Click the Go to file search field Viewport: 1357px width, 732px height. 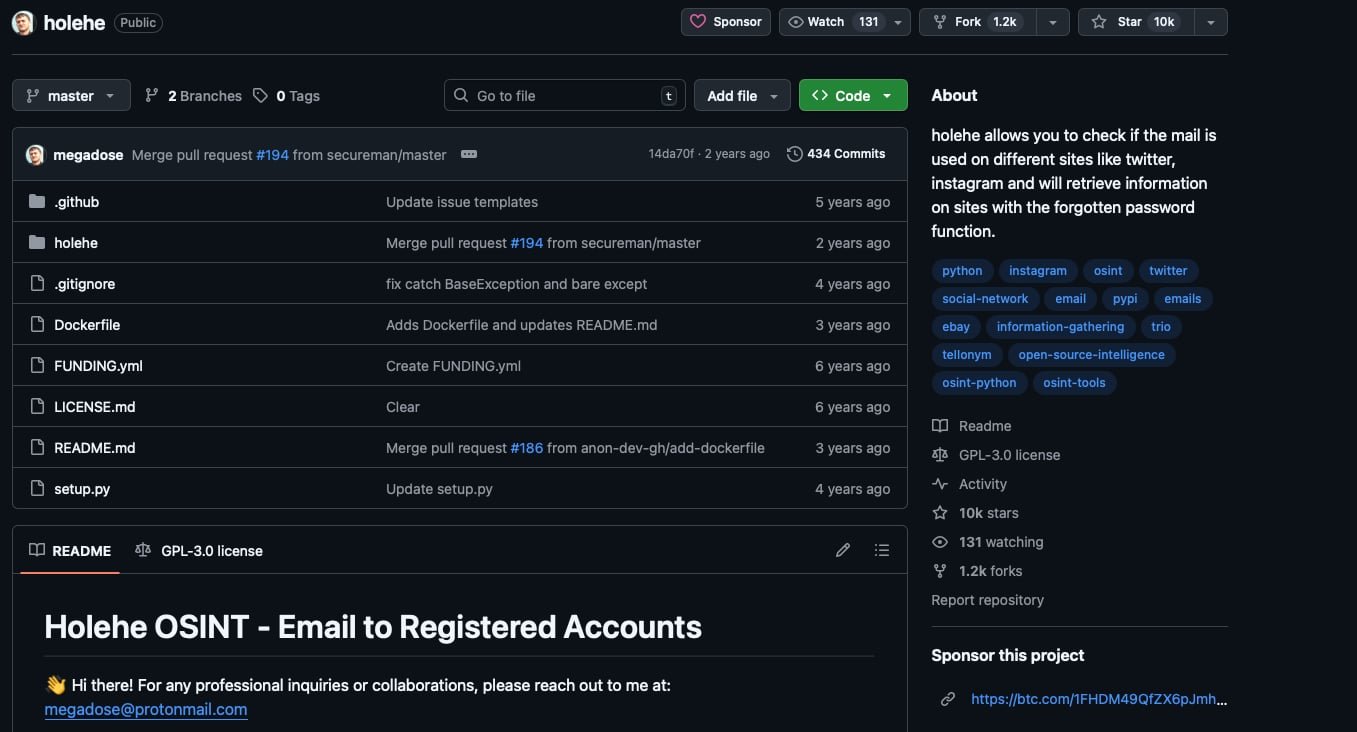pos(564,96)
